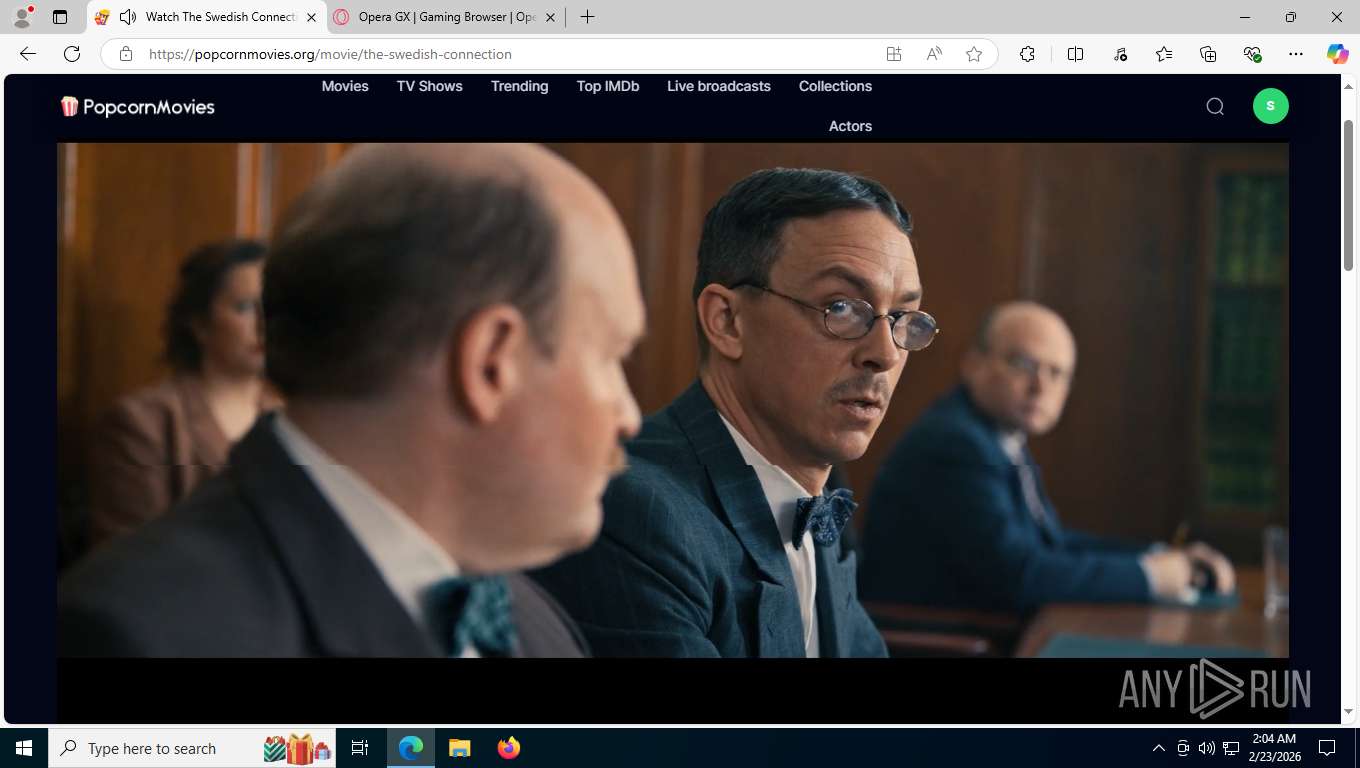
Task: Open Browser essentials heart icon
Action: pyautogui.click(x=1252, y=54)
